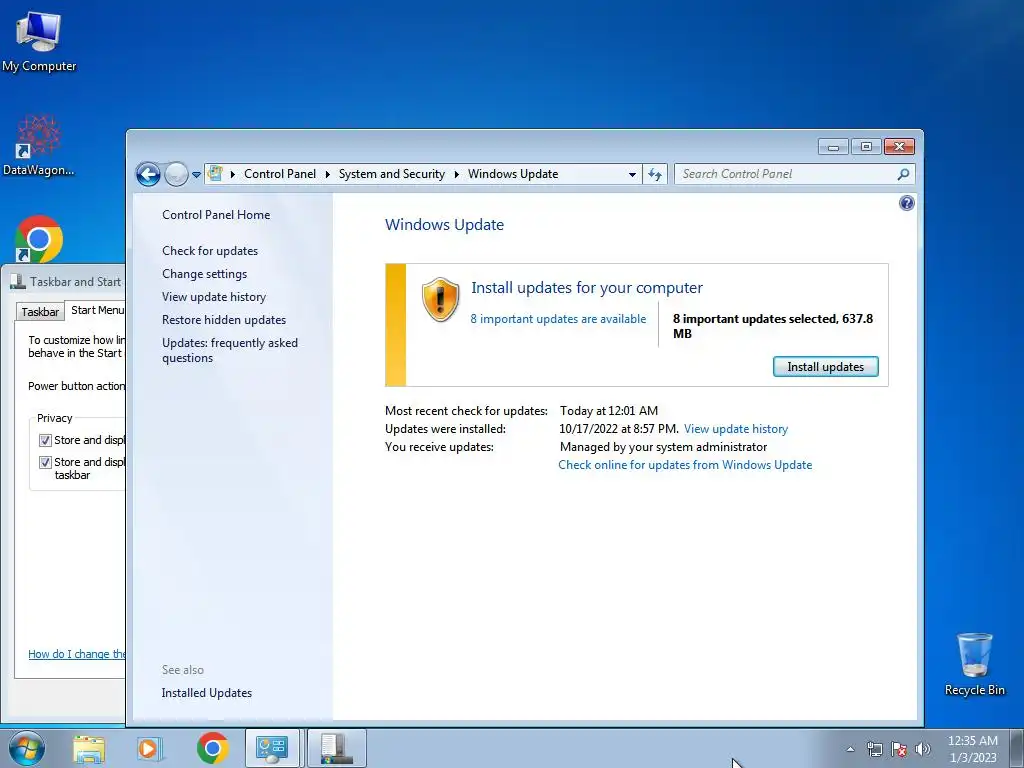Open recent pages dropdown next to Forward arrow
The height and width of the screenshot is (768, 1024).
point(196,175)
